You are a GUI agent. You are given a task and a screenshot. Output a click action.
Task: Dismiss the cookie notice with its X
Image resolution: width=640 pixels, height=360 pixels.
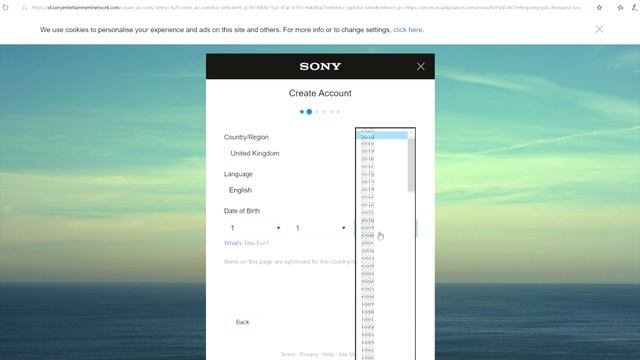599,29
